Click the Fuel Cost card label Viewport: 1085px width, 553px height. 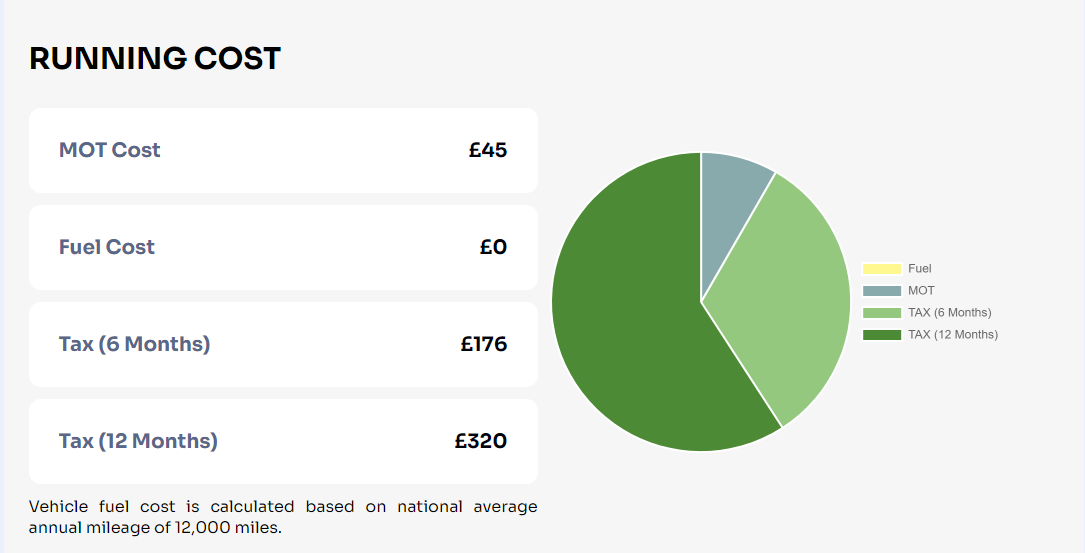107,247
